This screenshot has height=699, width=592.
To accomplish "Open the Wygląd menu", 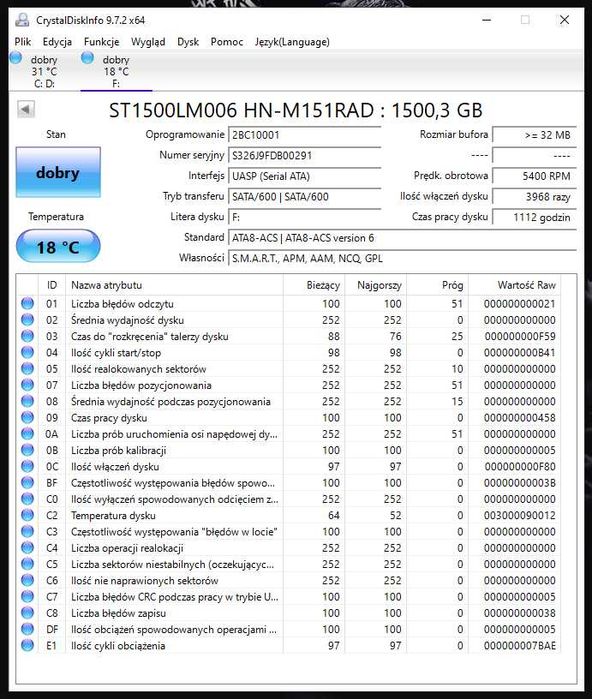I will (148, 42).
